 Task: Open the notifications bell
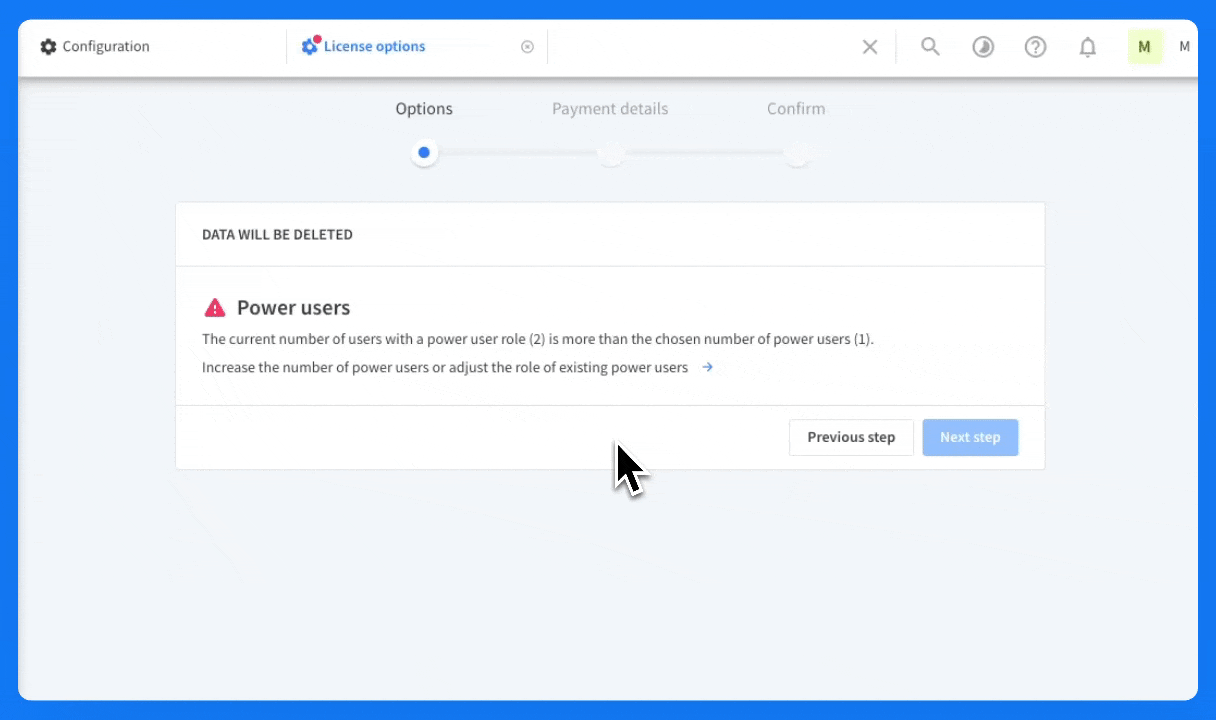coord(1088,47)
